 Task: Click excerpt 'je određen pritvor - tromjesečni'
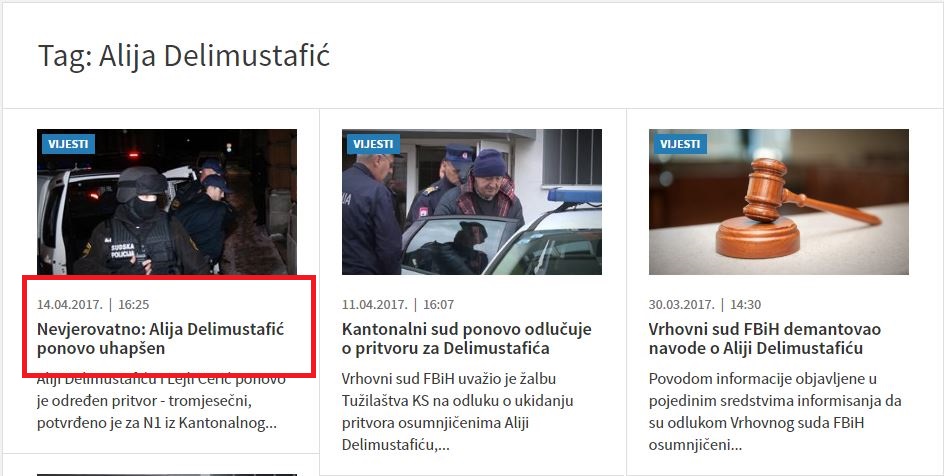(144, 401)
